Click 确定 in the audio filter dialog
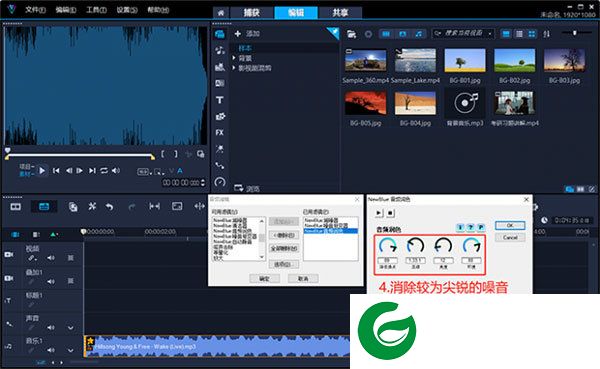This screenshot has height=369, width=600. [264, 279]
